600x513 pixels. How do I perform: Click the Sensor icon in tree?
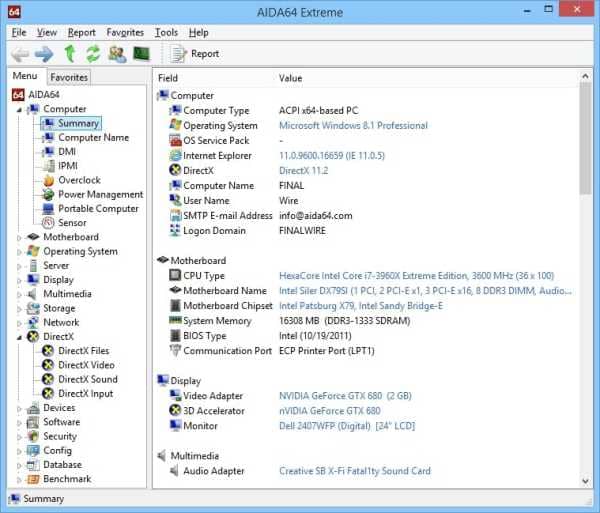pyautogui.click(x=48, y=223)
